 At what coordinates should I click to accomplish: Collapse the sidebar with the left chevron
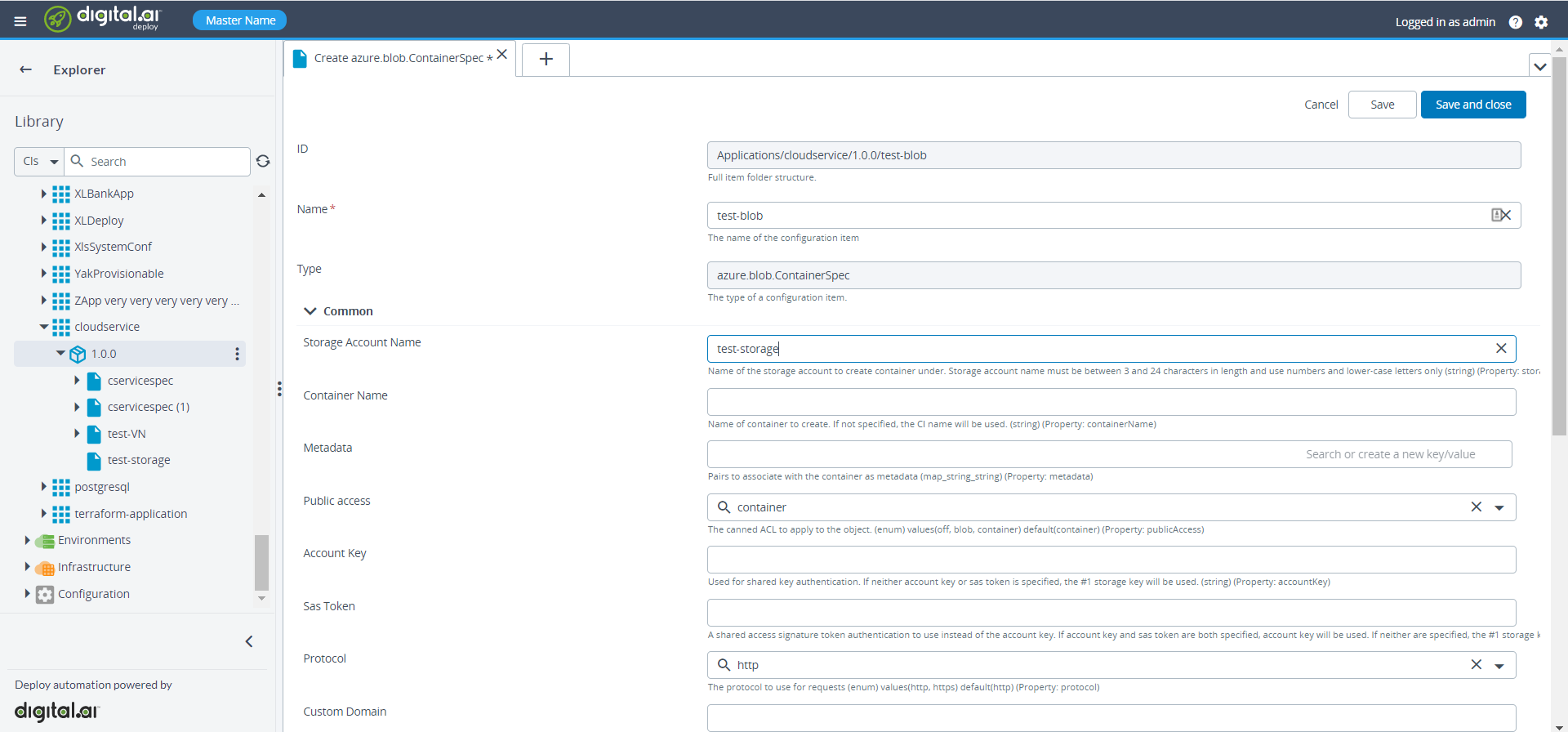pos(249,641)
